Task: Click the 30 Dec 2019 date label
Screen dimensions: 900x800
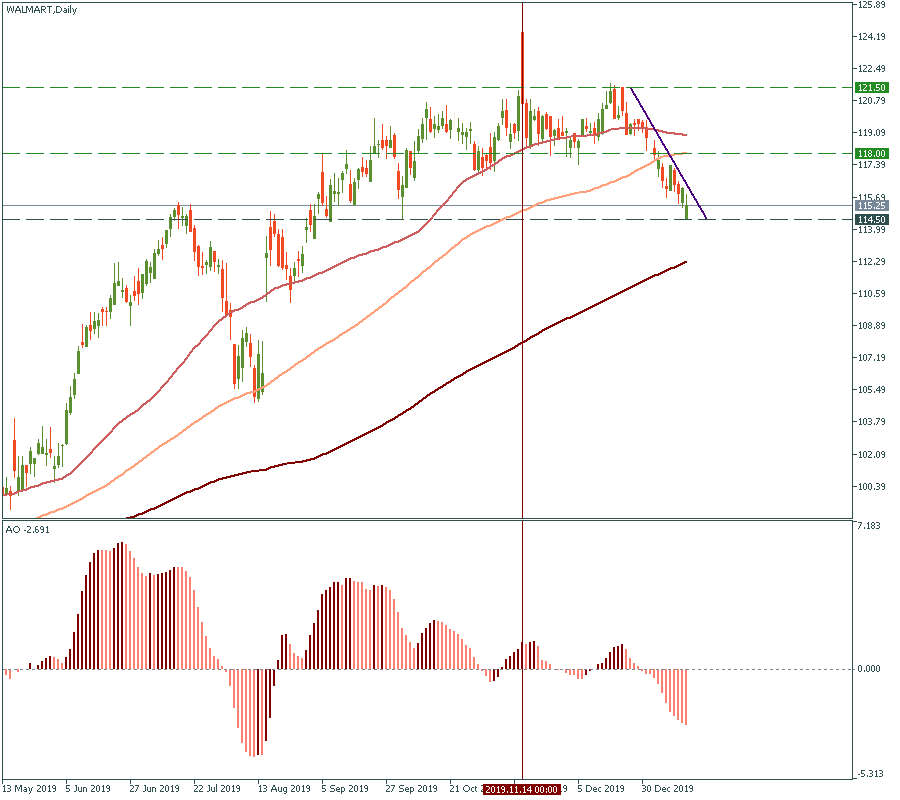Action: (x=667, y=788)
